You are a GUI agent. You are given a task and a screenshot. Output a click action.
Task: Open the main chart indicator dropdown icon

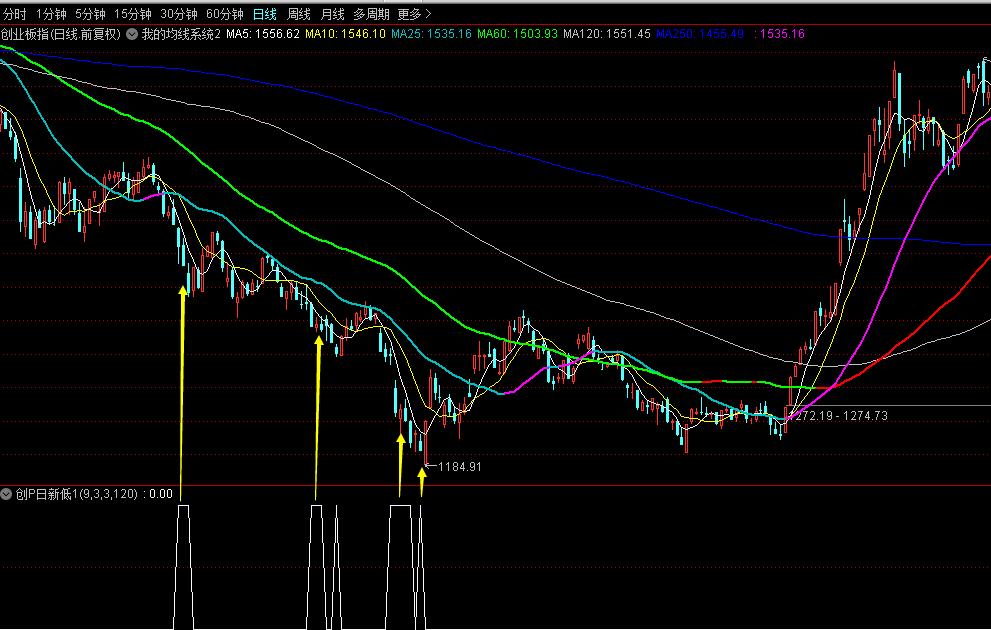pyautogui.click(x=131, y=34)
